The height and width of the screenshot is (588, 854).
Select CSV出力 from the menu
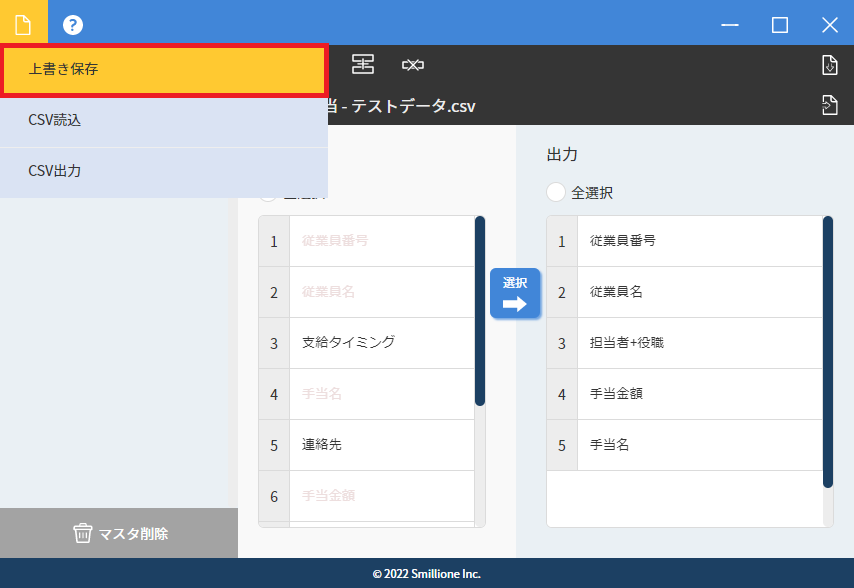pos(163,170)
